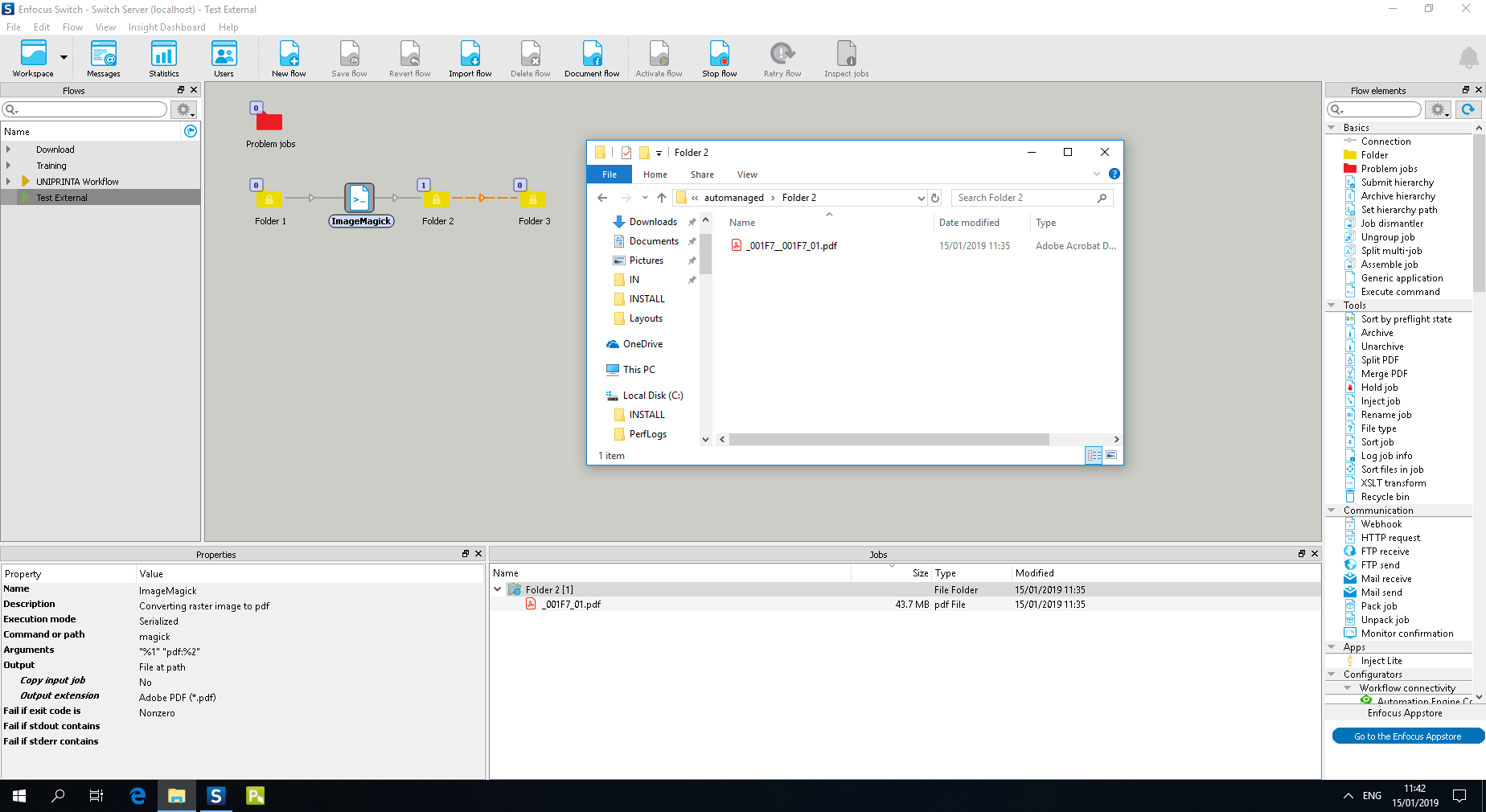
Task: Expand the UNIPRINTA Workflow group
Action: pyautogui.click(x=8, y=182)
